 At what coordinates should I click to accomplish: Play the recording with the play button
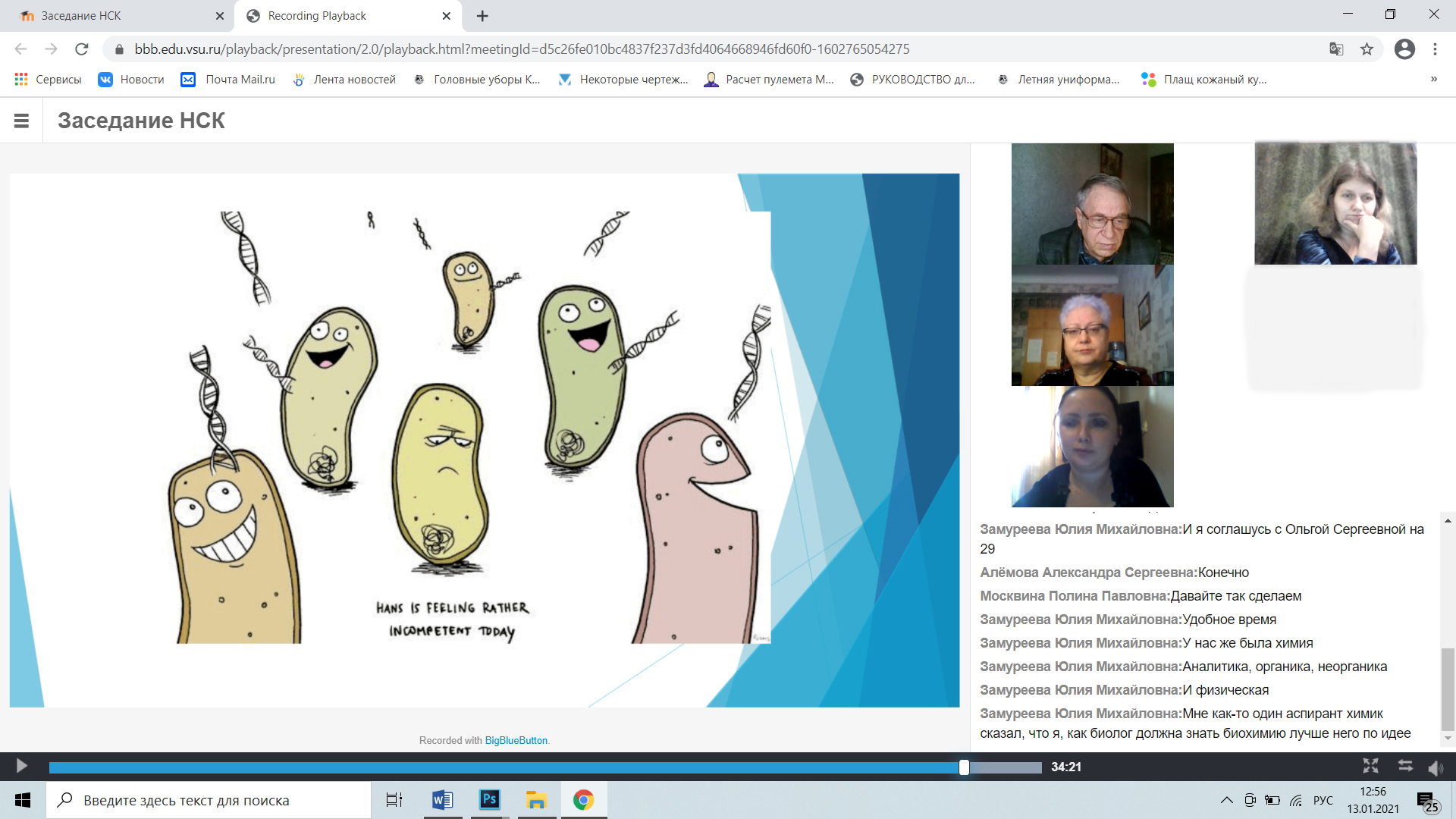(21, 767)
